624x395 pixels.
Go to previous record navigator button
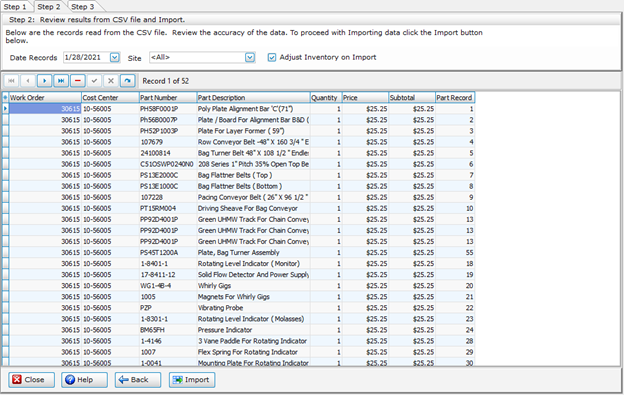[x=28, y=81]
